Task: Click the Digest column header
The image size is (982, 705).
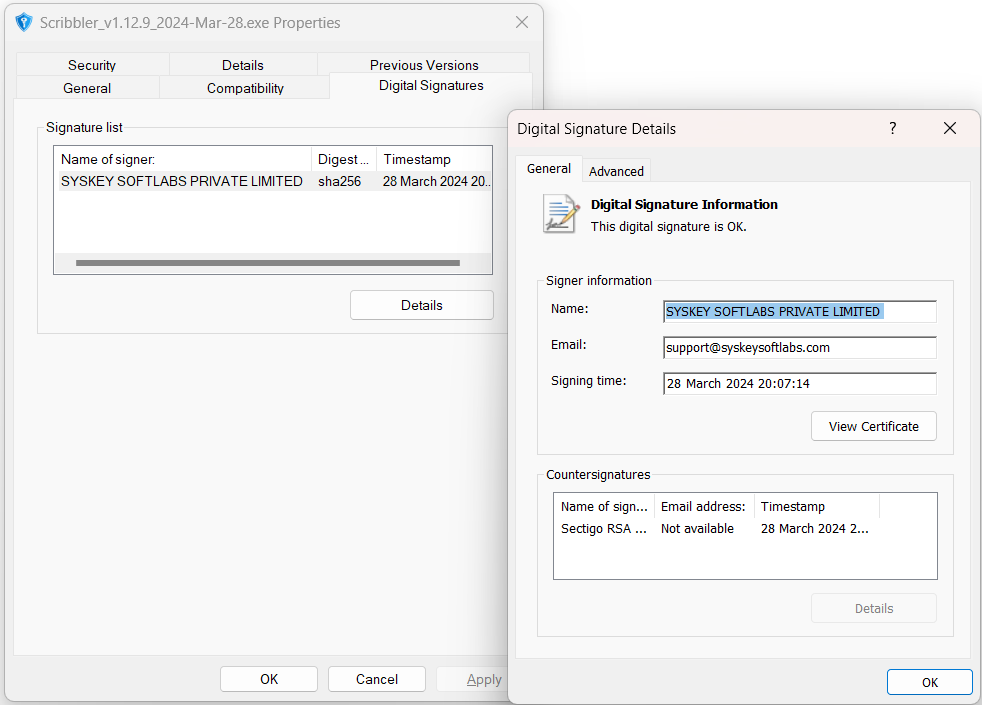Action: (x=343, y=159)
